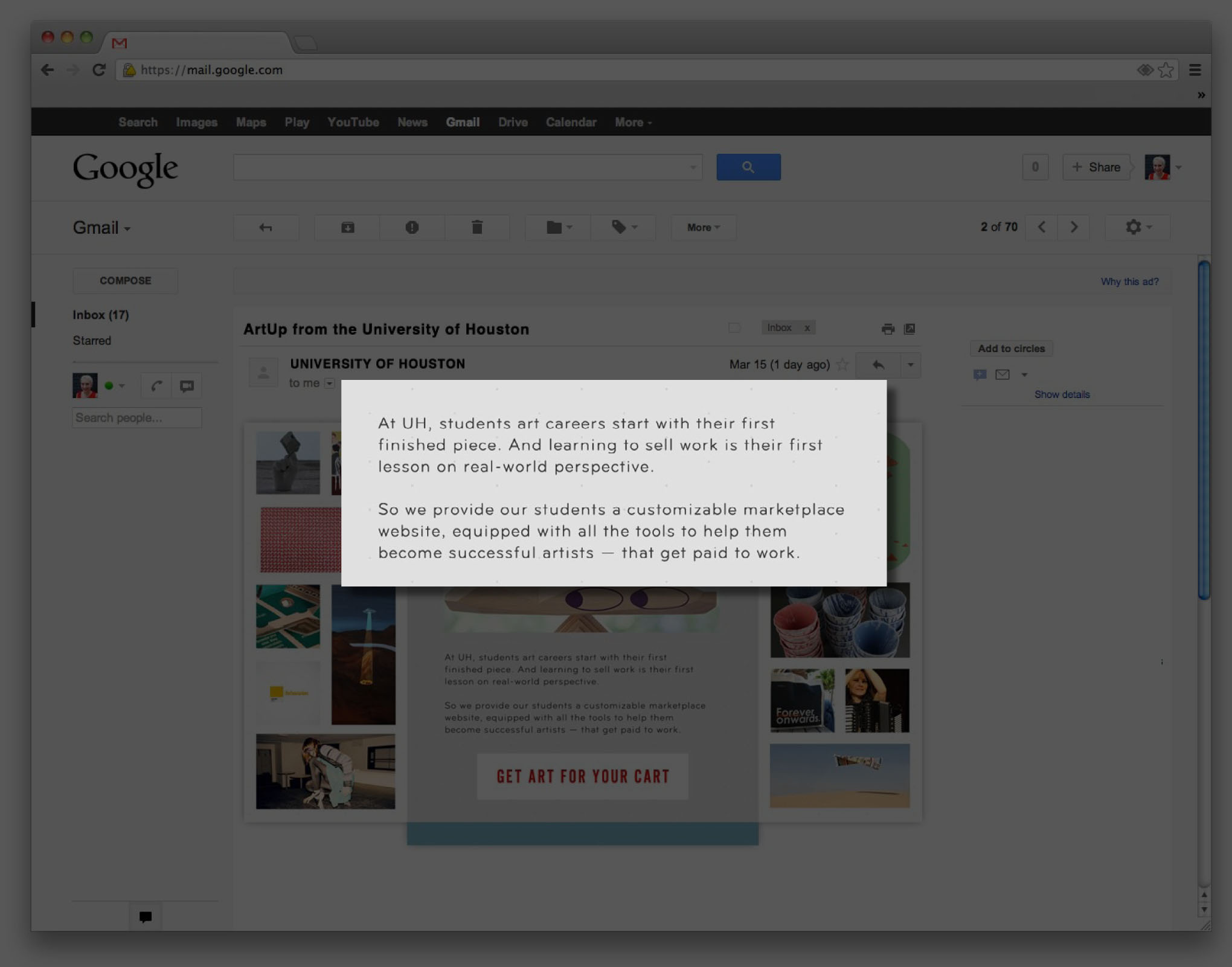
Task: Click GET ART FOR YOUR CART button
Action: (x=583, y=776)
